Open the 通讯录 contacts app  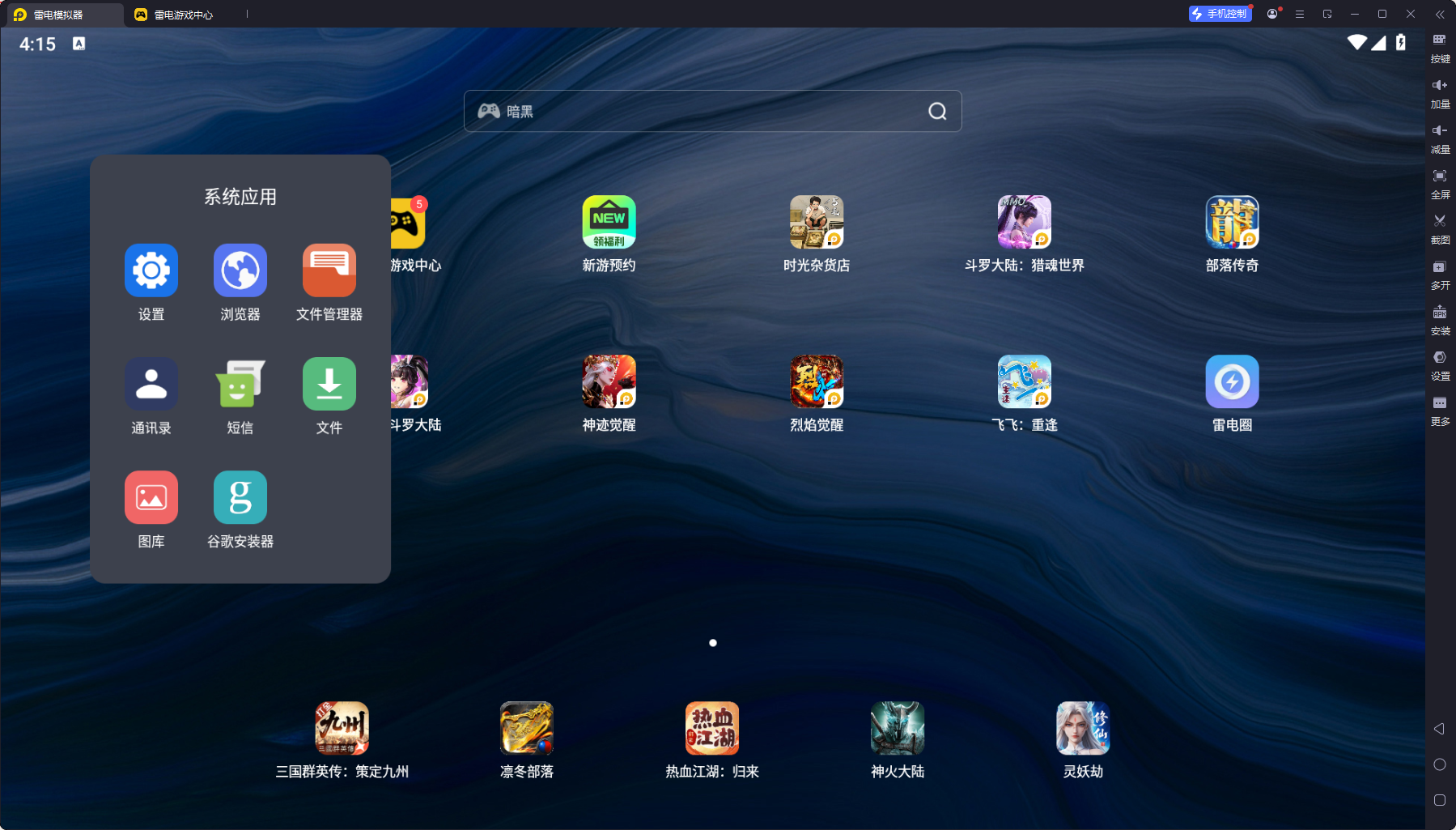pos(151,384)
